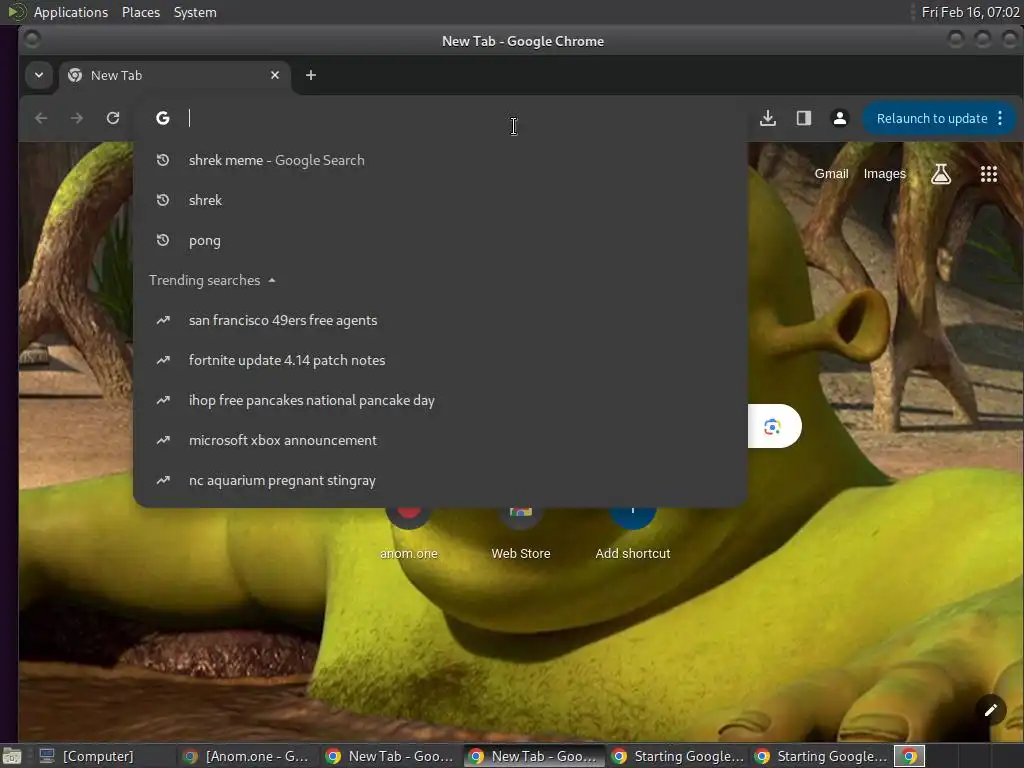Viewport: 1024px width, 768px height.
Task: Switch to the New Tab browser tab
Action: tap(174, 75)
